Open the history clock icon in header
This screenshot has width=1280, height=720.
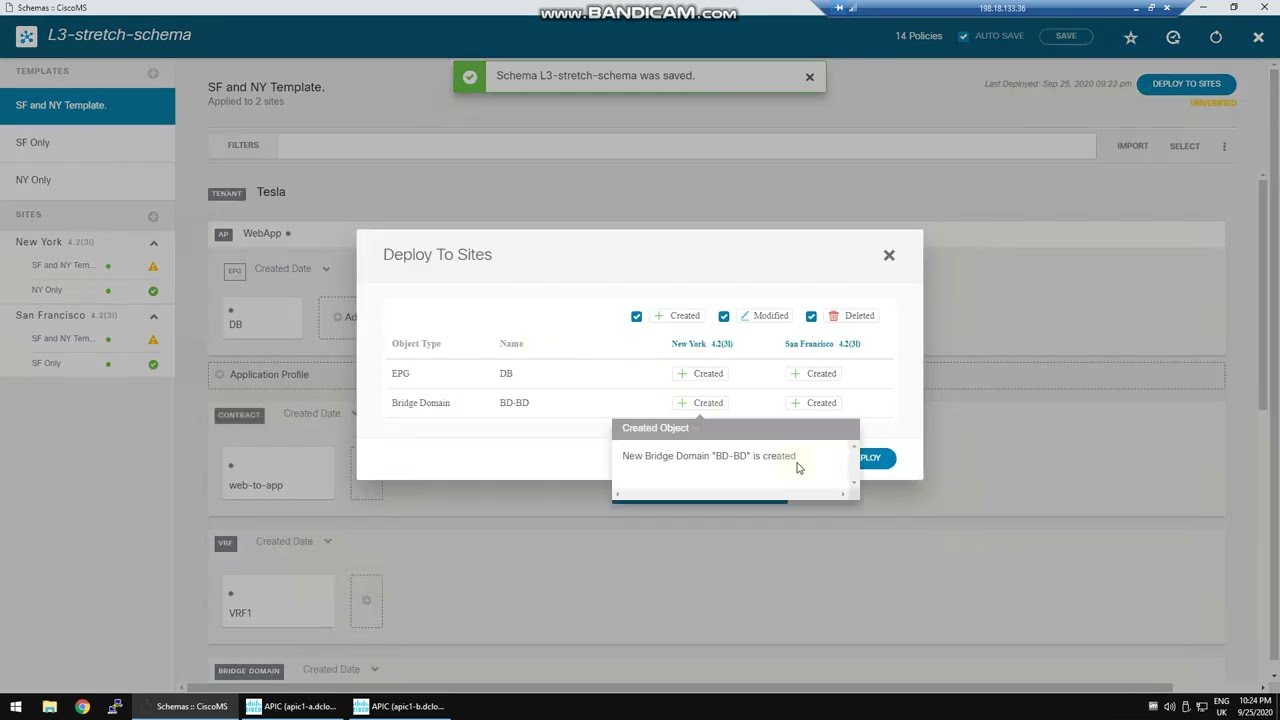(1173, 37)
